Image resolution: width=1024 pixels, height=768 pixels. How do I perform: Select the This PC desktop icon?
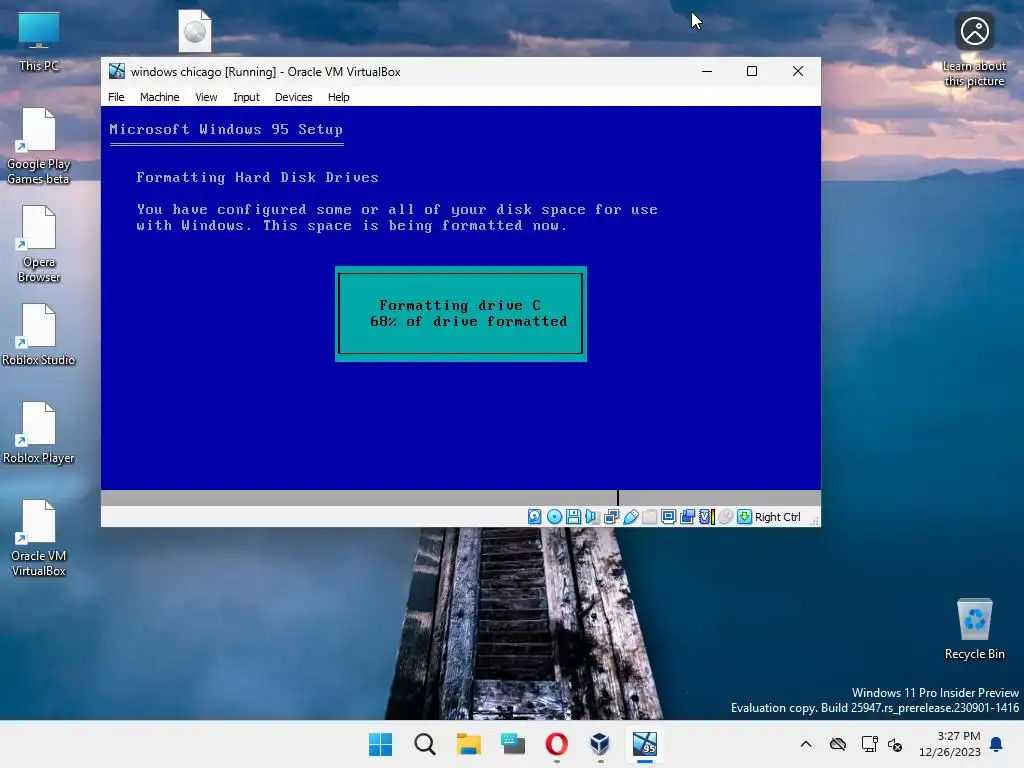coord(39,42)
